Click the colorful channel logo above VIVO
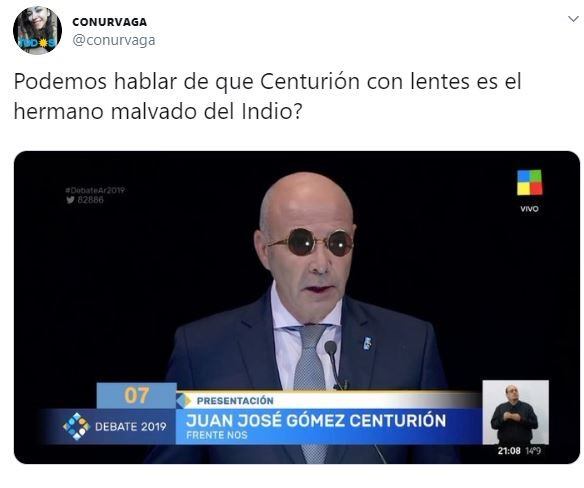This screenshot has height=488, width=584. 529,183
